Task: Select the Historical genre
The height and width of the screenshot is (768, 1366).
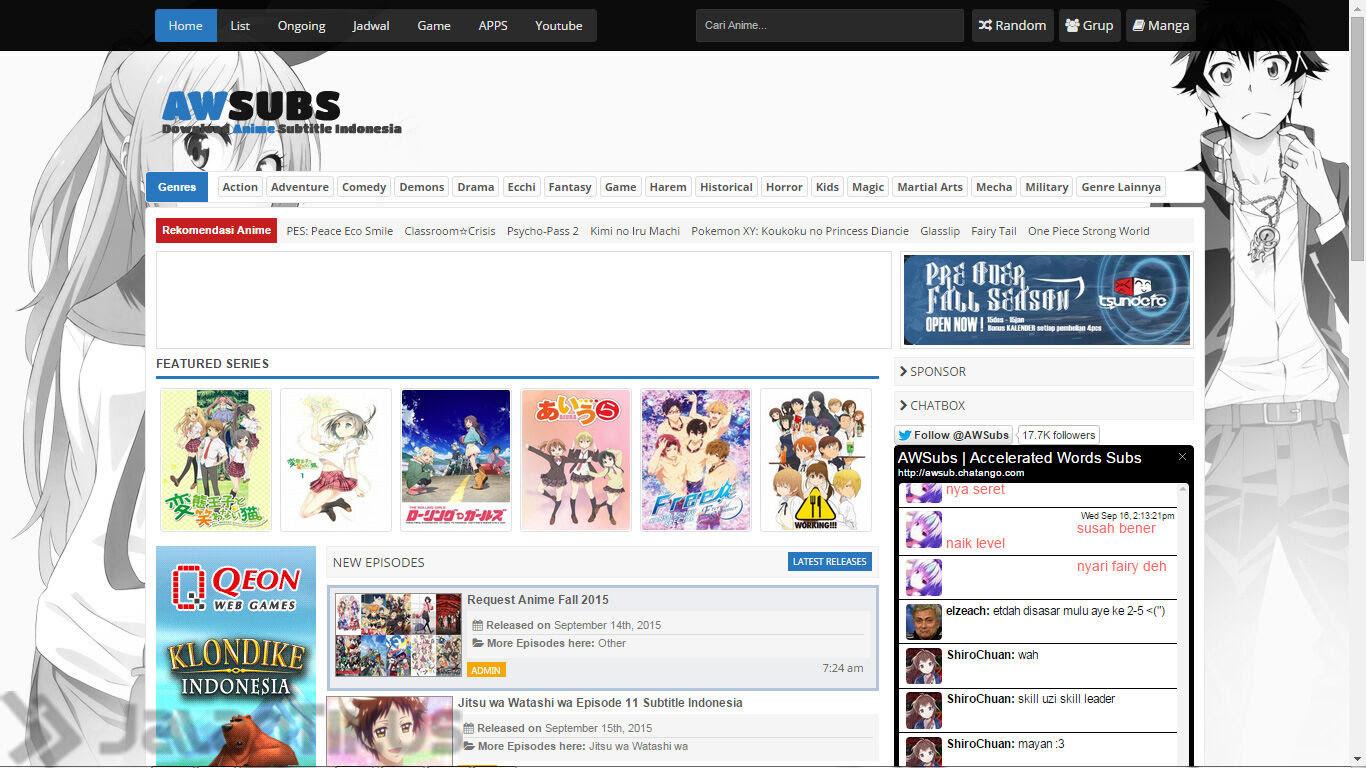Action: click(x=726, y=187)
